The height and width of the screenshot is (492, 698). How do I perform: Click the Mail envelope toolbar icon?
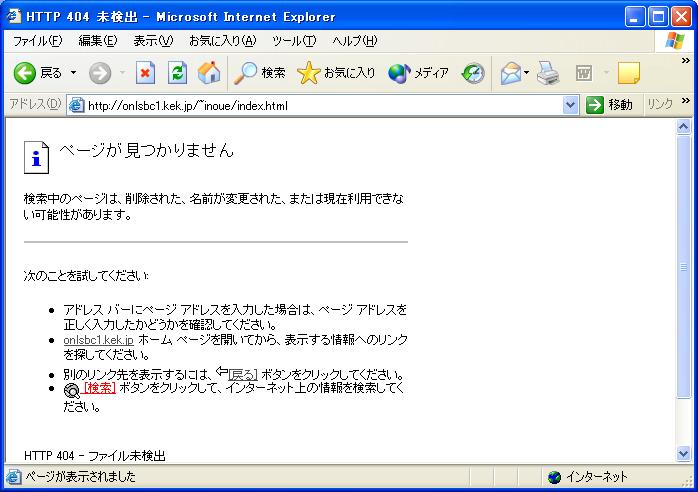coord(511,73)
